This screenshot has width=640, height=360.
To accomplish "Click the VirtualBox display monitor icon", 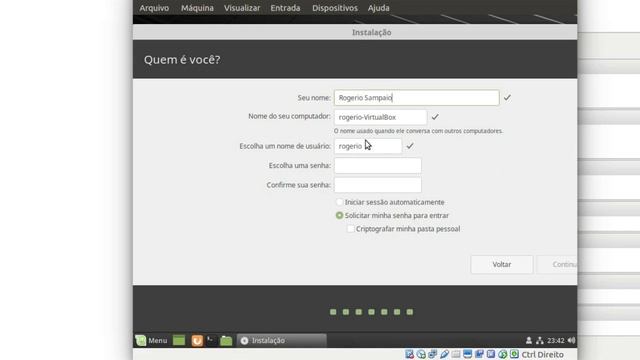I will tap(468, 354).
